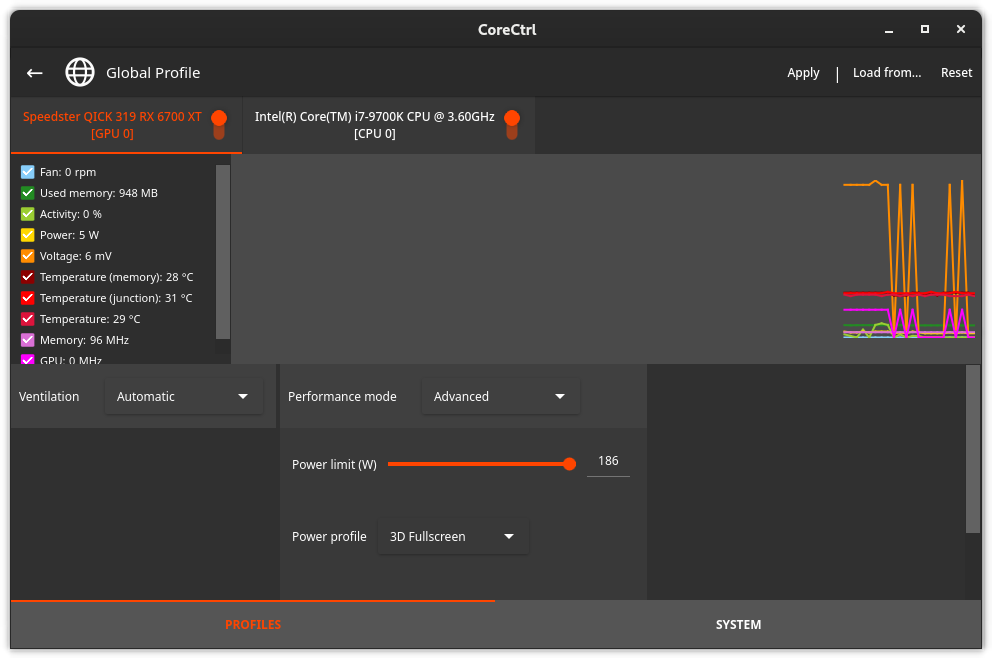
Task: Open the Performance mode Advanced dropdown
Action: [x=500, y=397]
